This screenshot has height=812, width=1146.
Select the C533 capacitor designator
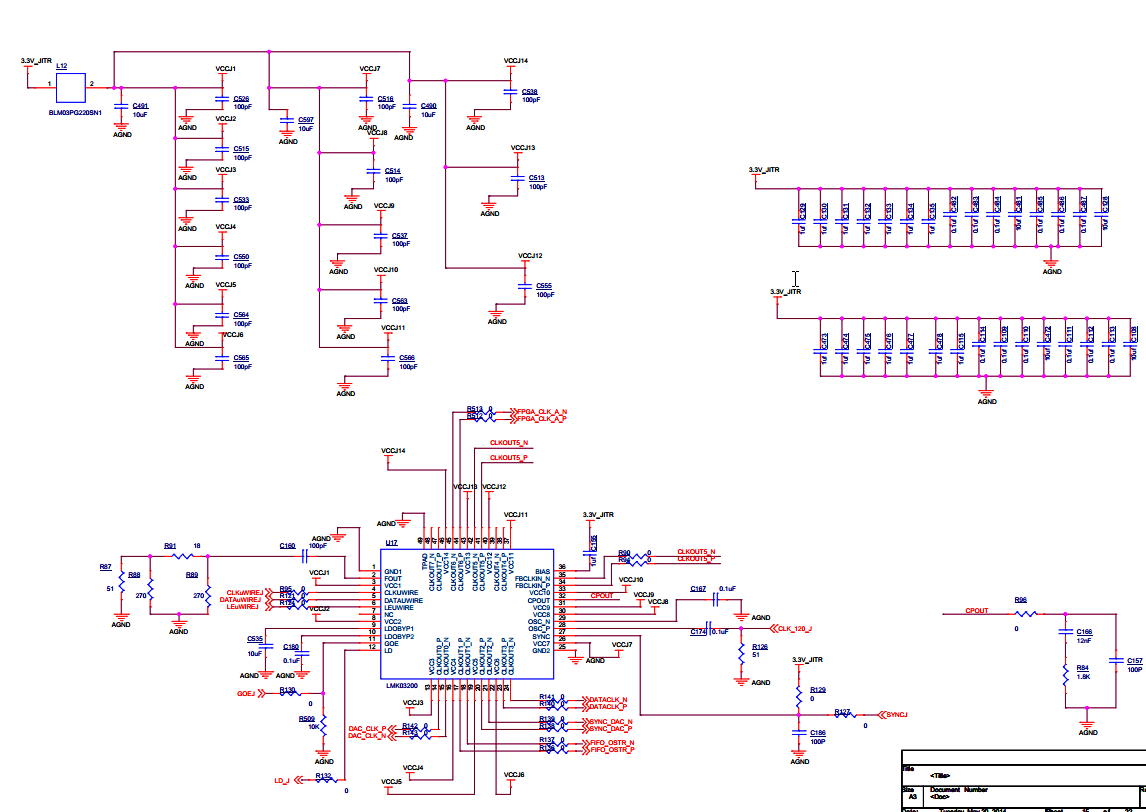241,200
